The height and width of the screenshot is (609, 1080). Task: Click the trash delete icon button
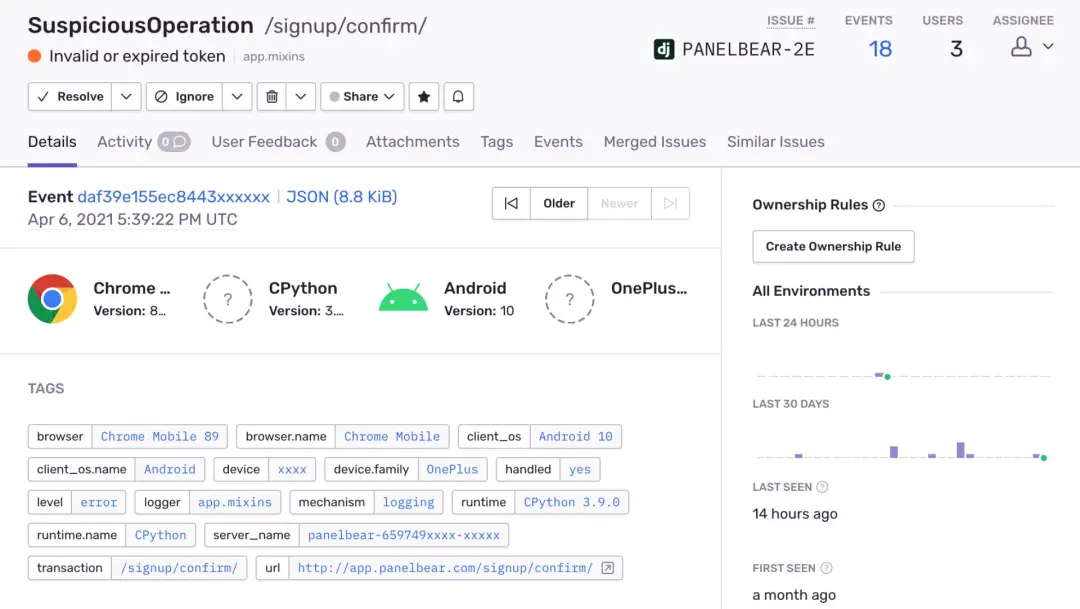pos(272,96)
